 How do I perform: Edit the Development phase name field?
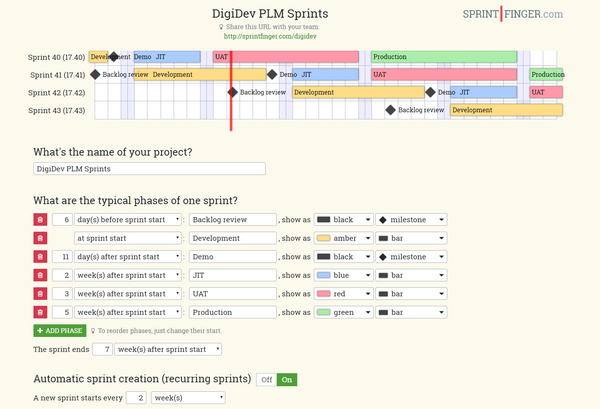pyautogui.click(x=233, y=238)
